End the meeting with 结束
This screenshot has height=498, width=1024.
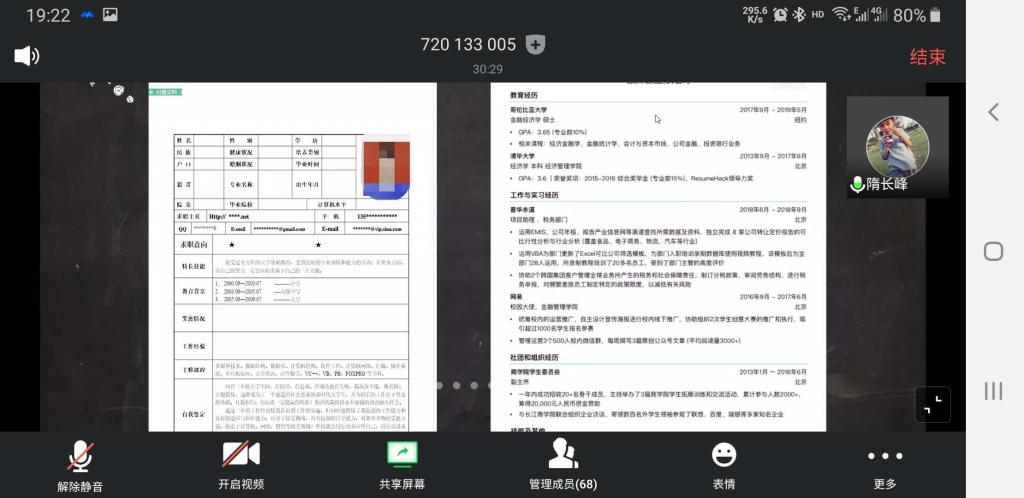927,57
